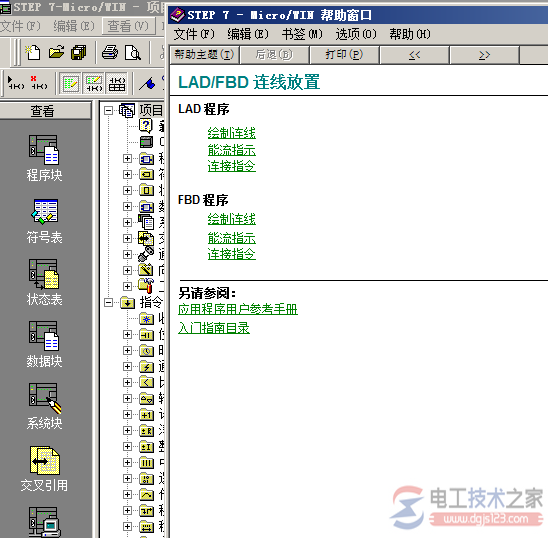Open 选项(O) menu in help window
The width and height of the screenshot is (548, 538).
pos(356,34)
